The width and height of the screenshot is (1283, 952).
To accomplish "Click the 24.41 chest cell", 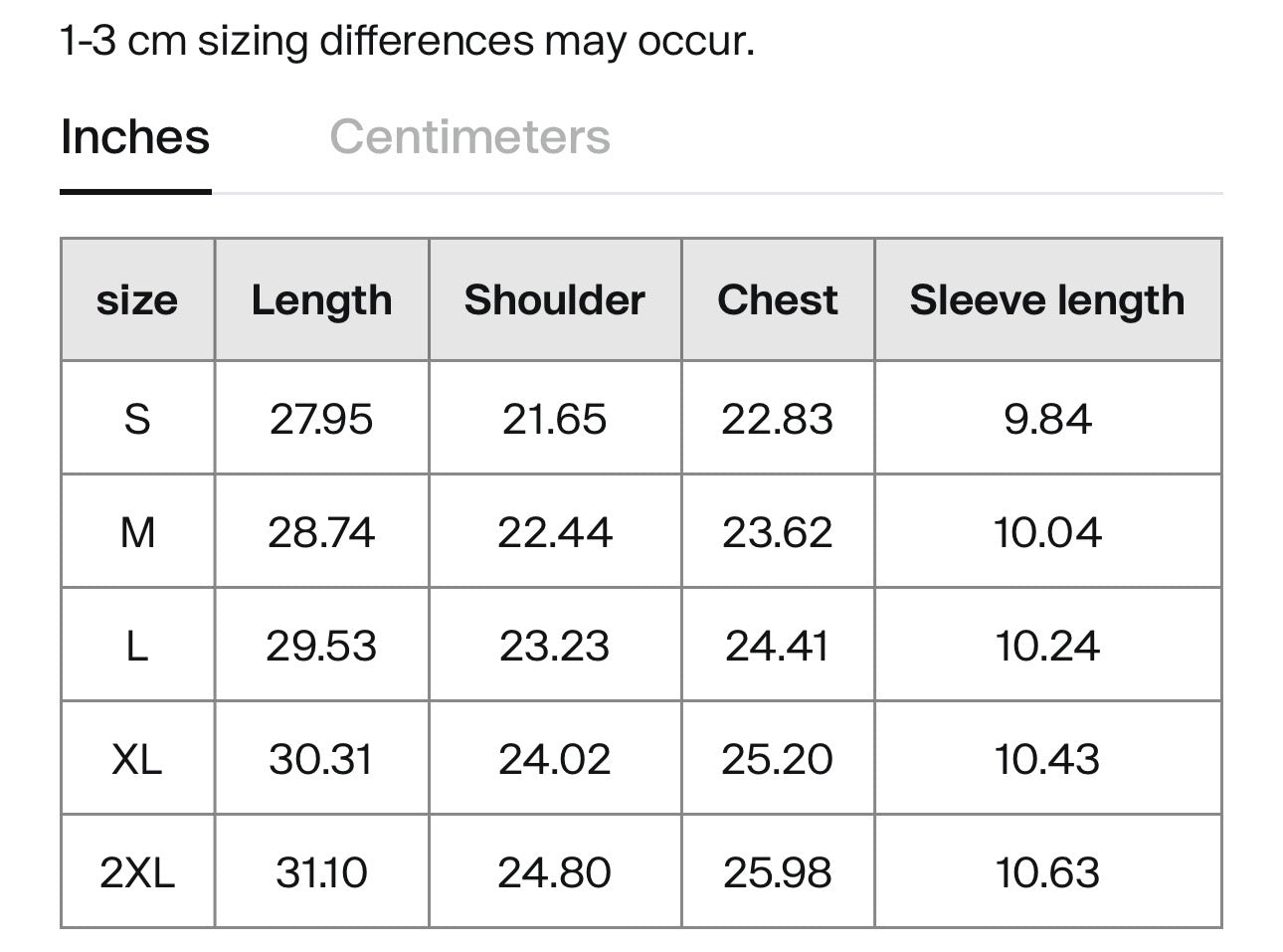I will coord(777,646).
